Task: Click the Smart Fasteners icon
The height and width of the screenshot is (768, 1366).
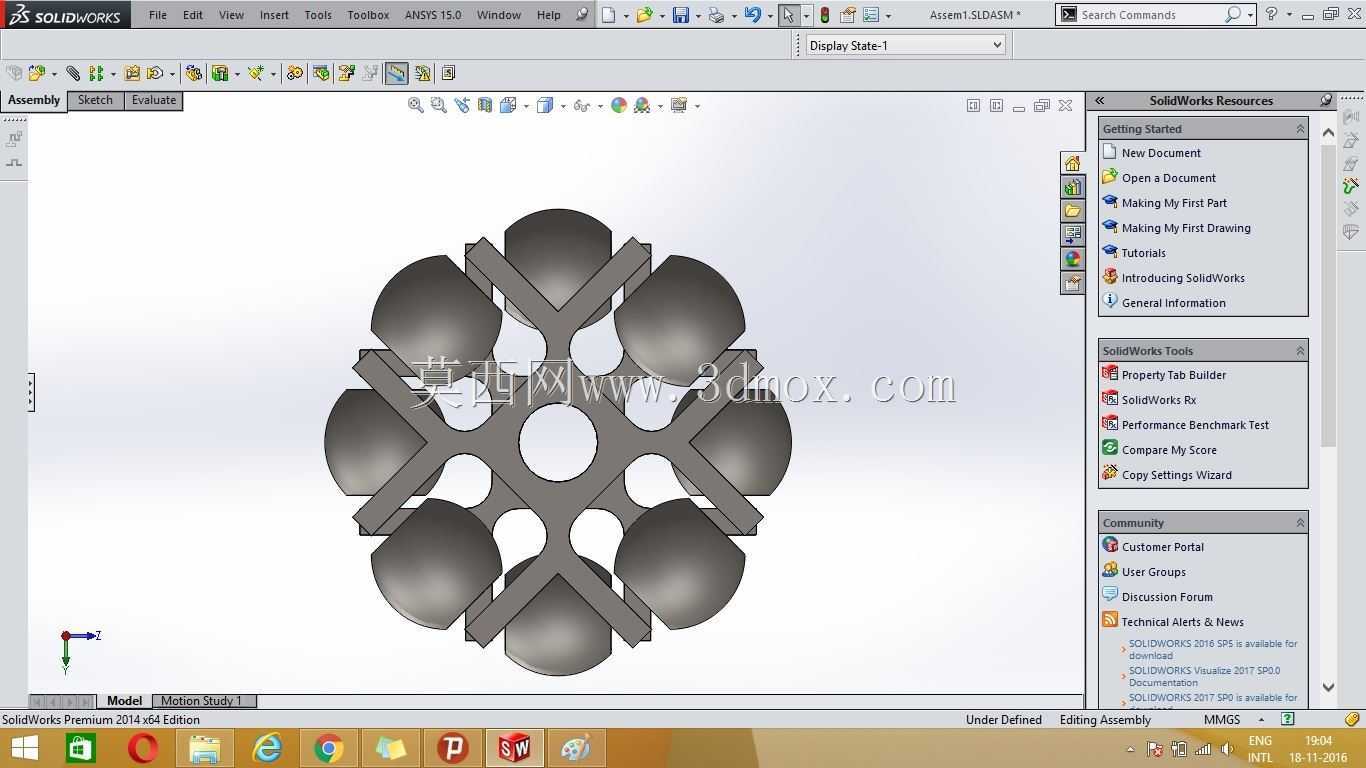Action: (132, 73)
